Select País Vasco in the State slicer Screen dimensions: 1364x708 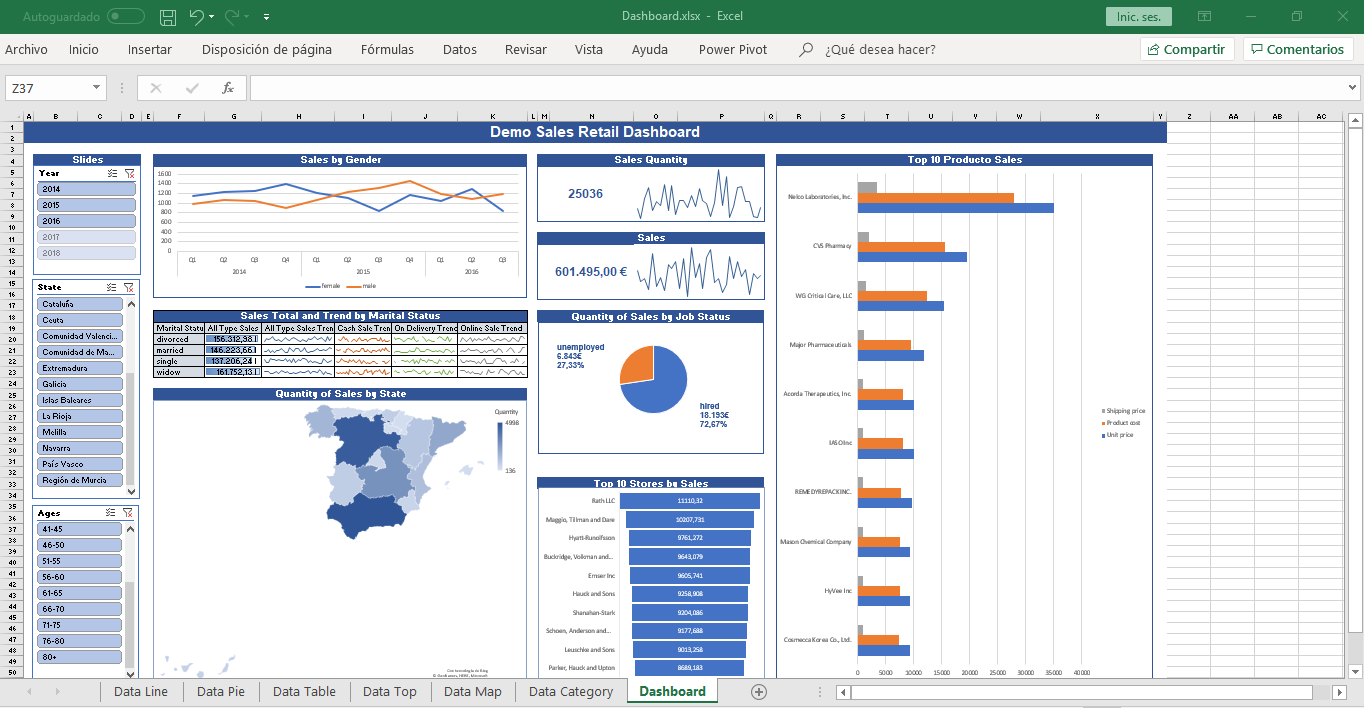point(80,464)
